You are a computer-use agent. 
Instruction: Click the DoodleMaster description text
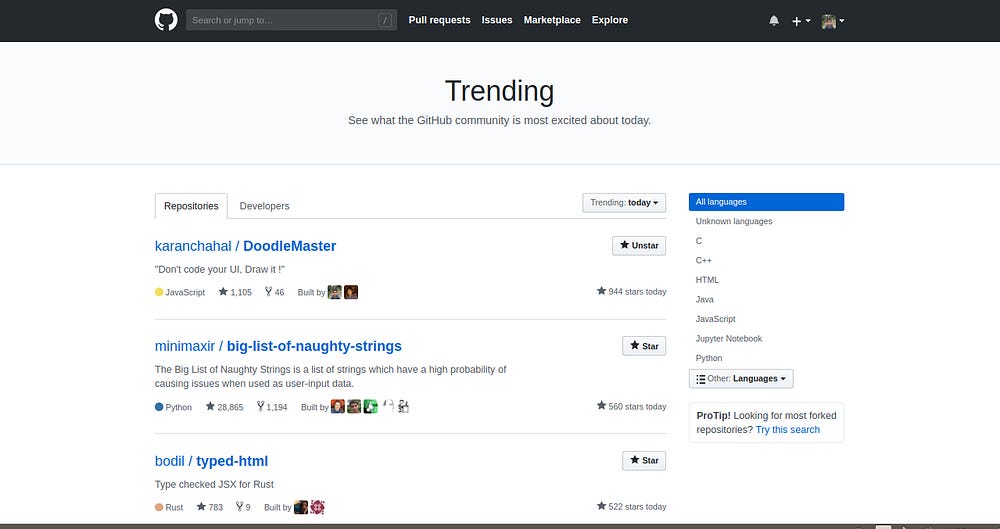pyautogui.click(x=219, y=269)
